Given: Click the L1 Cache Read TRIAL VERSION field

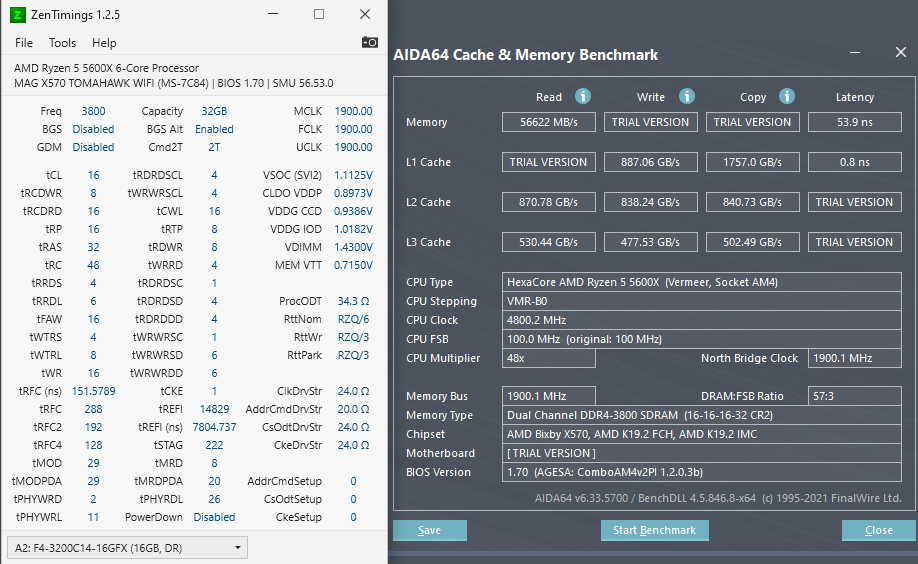Looking at the screenshot, I should [x=549, y=162].
